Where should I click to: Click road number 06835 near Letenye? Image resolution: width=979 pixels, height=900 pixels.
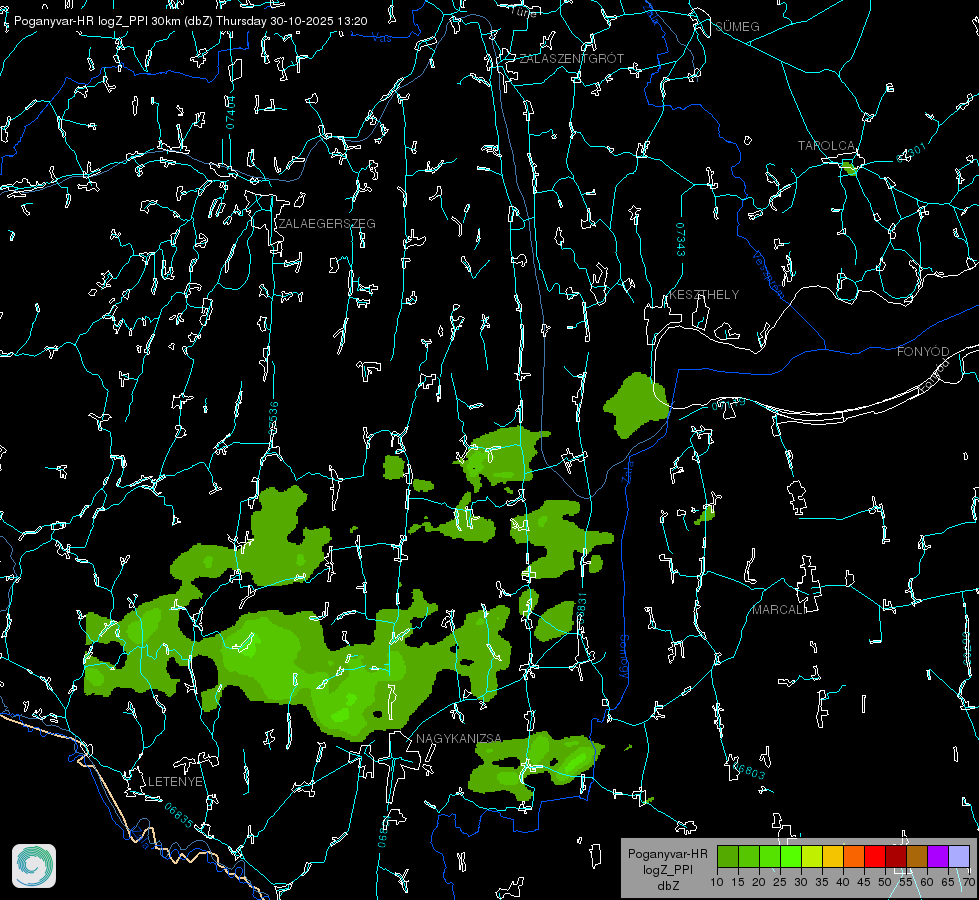(x=179, y=816)
